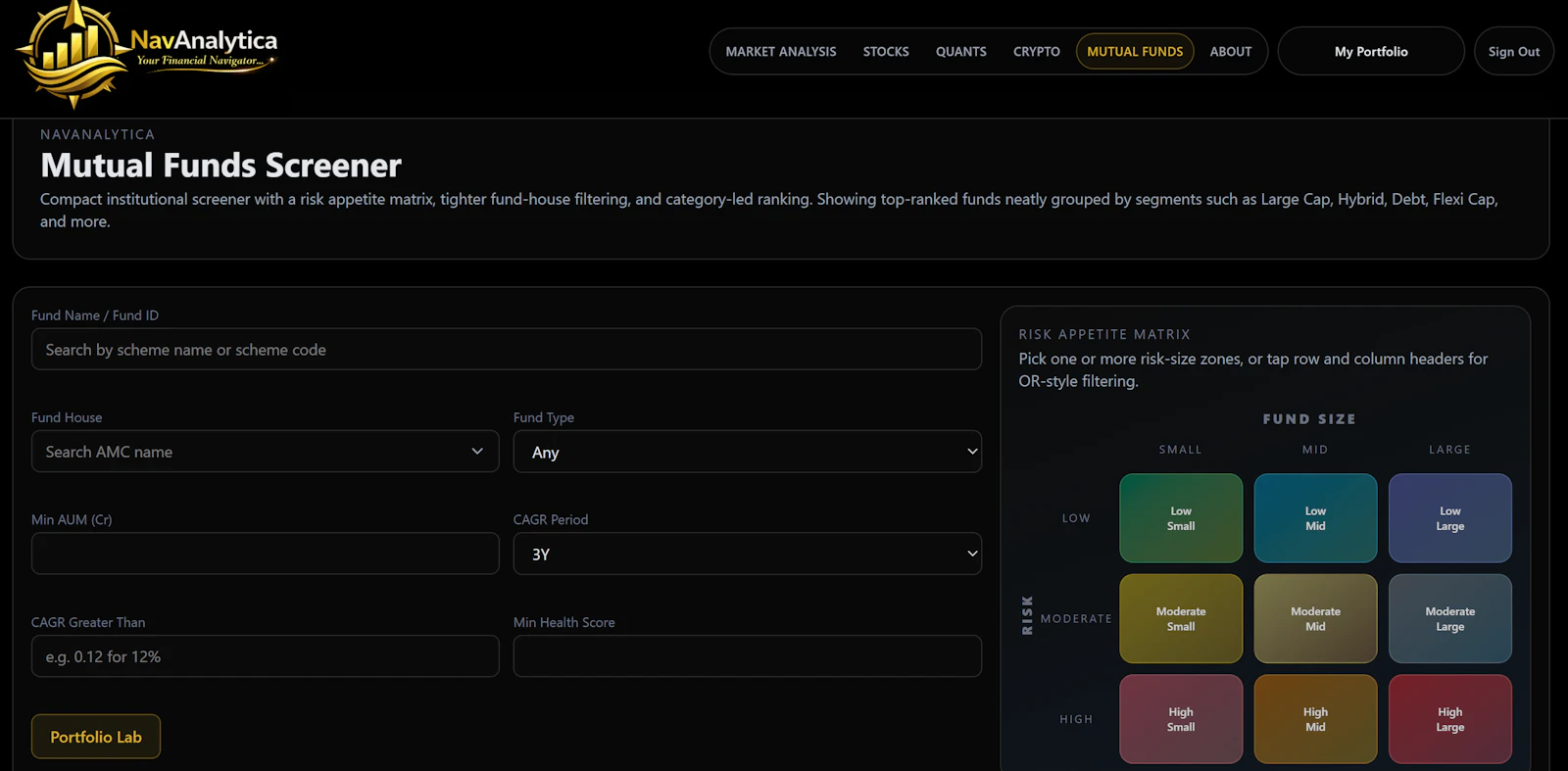Enable the High Mid risk zone
The width and height of the screenshot is (1568, 771).
click(x=1315, y=719)
